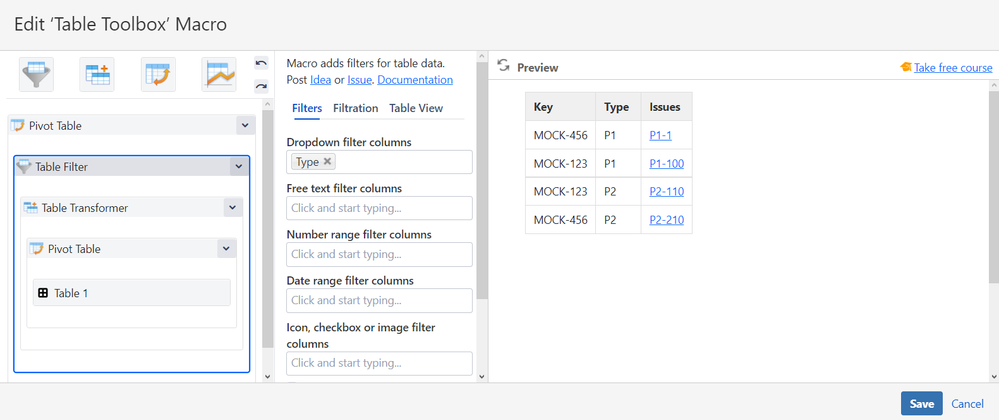Open the Table Filter macro dropdown arrow
This screenshot has height=420, width=999.
[x=238, y=167]
